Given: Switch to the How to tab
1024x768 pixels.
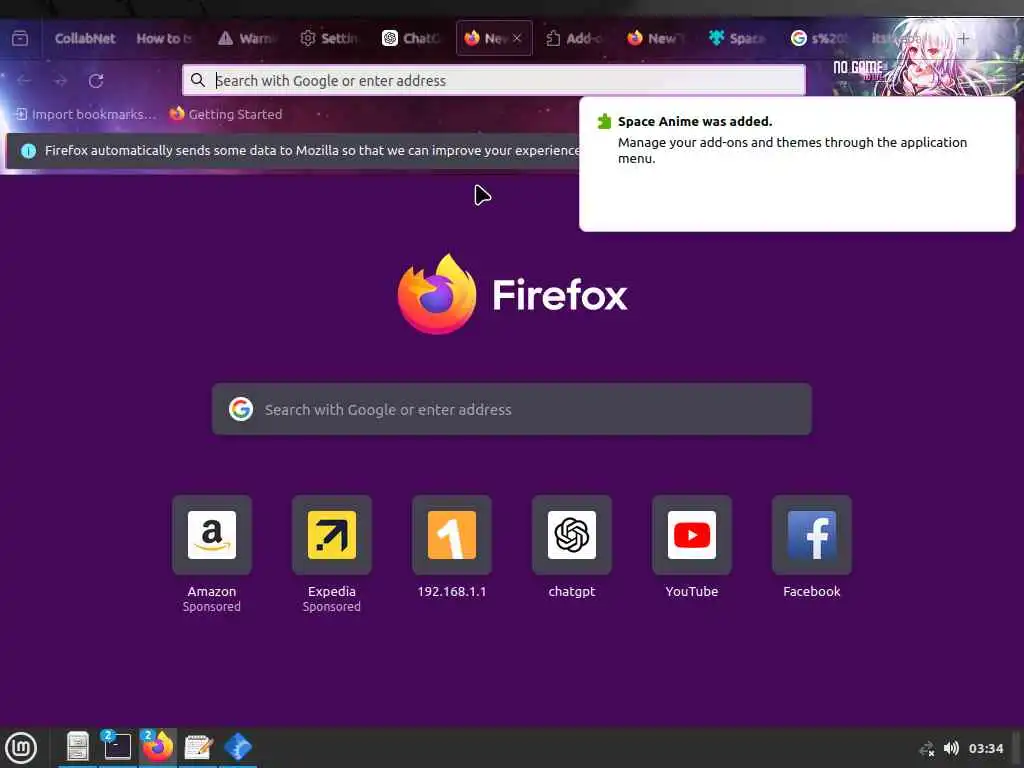Looking at the screenshot, I should [165, 39].
